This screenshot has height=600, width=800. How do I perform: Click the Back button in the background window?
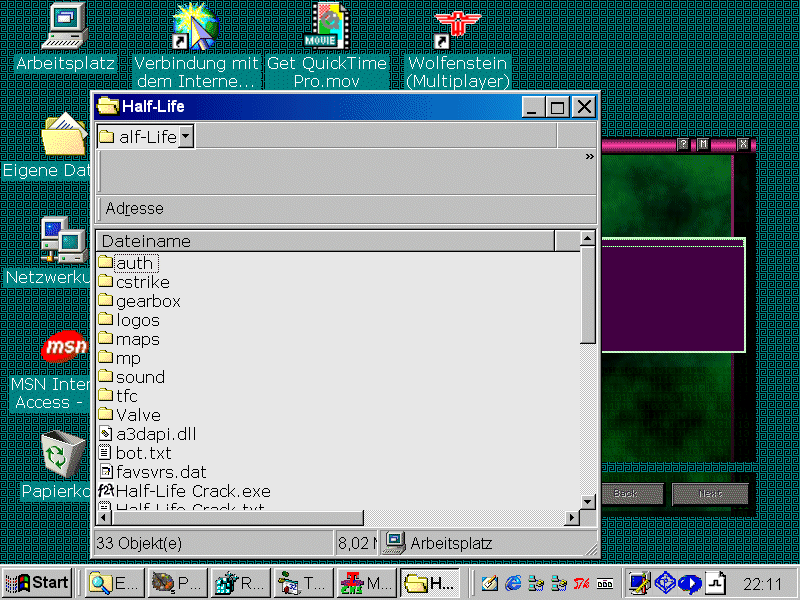point(625,494)
